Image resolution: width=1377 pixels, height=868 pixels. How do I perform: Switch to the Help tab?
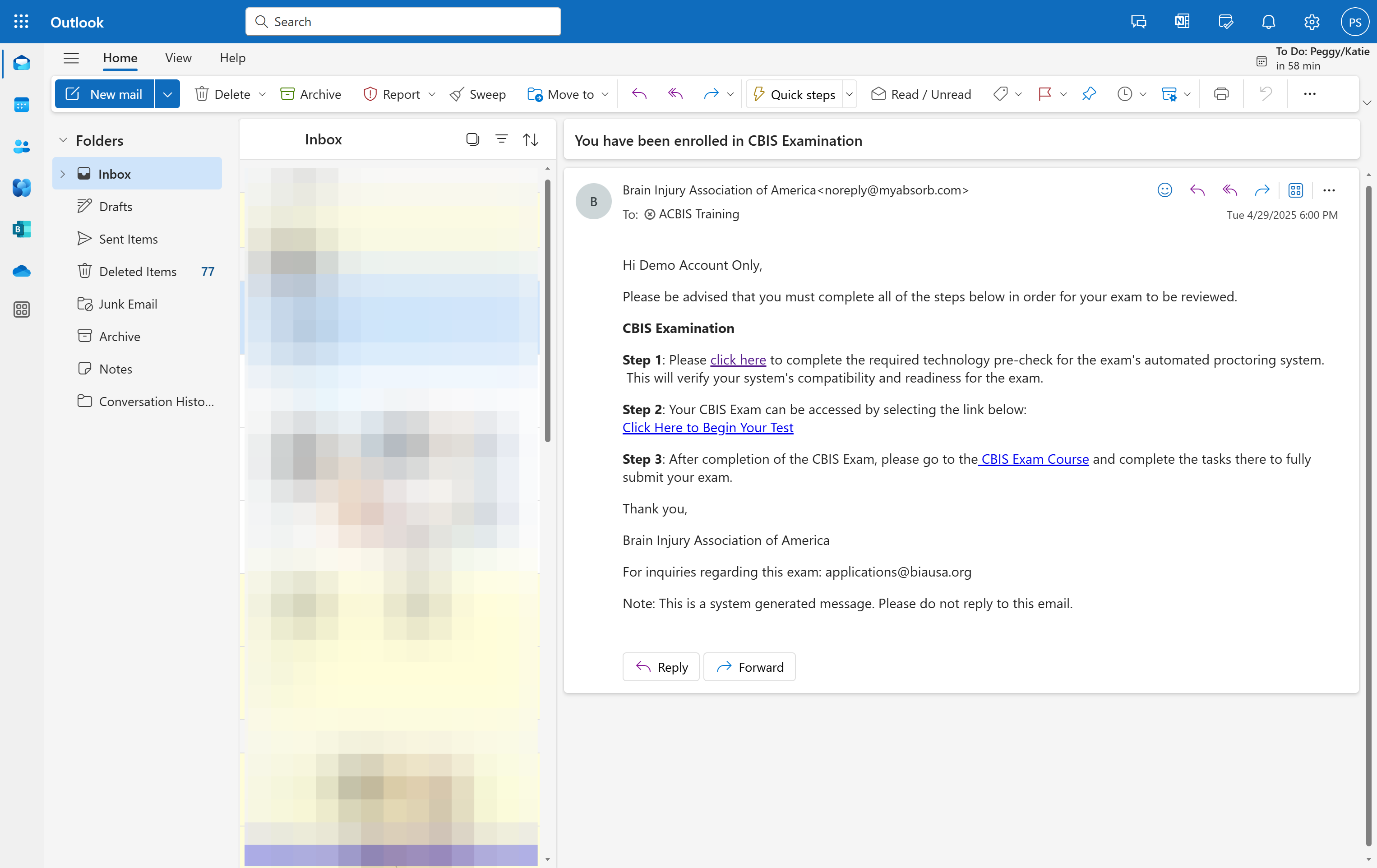coord(233,58)
